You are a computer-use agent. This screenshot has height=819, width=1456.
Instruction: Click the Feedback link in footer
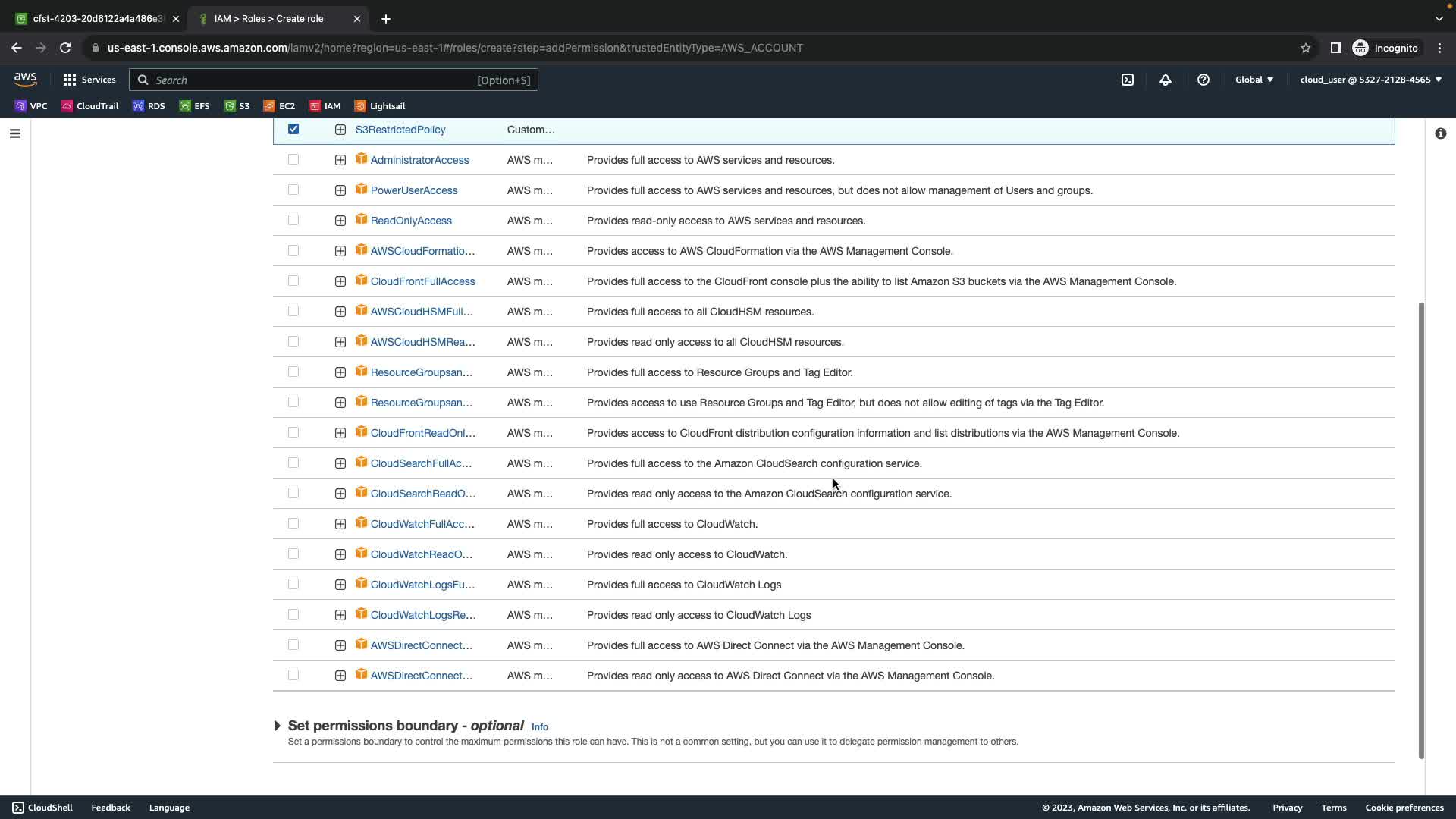(x=111, y=808)
